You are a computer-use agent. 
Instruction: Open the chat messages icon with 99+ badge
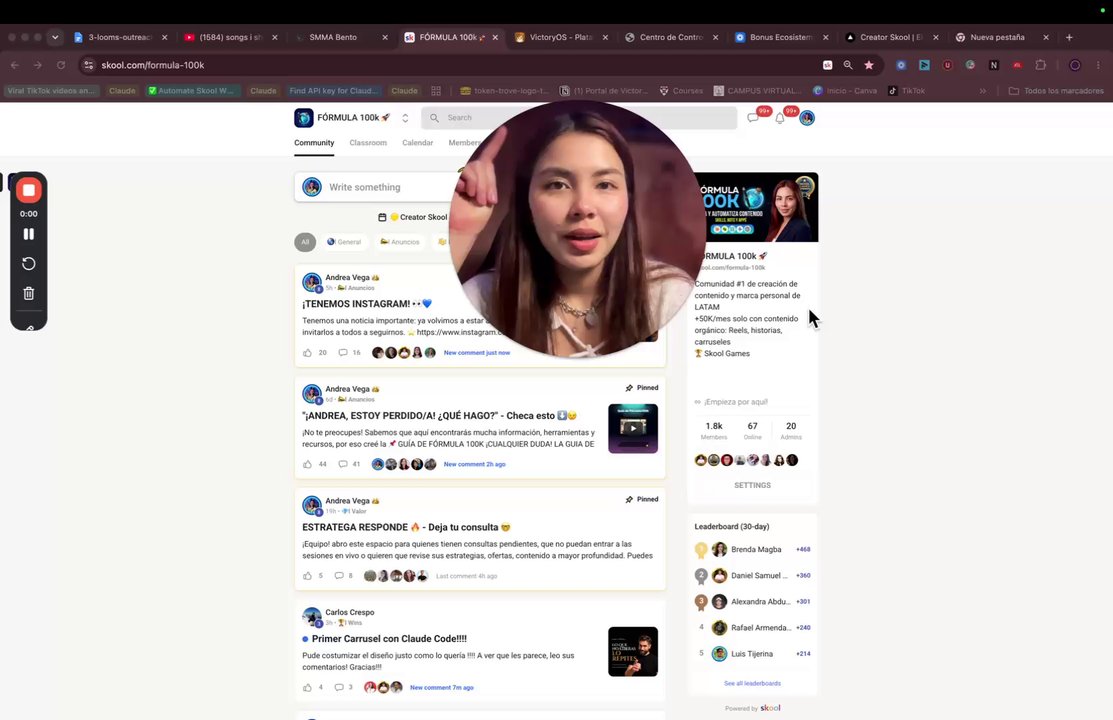(753, 118)
